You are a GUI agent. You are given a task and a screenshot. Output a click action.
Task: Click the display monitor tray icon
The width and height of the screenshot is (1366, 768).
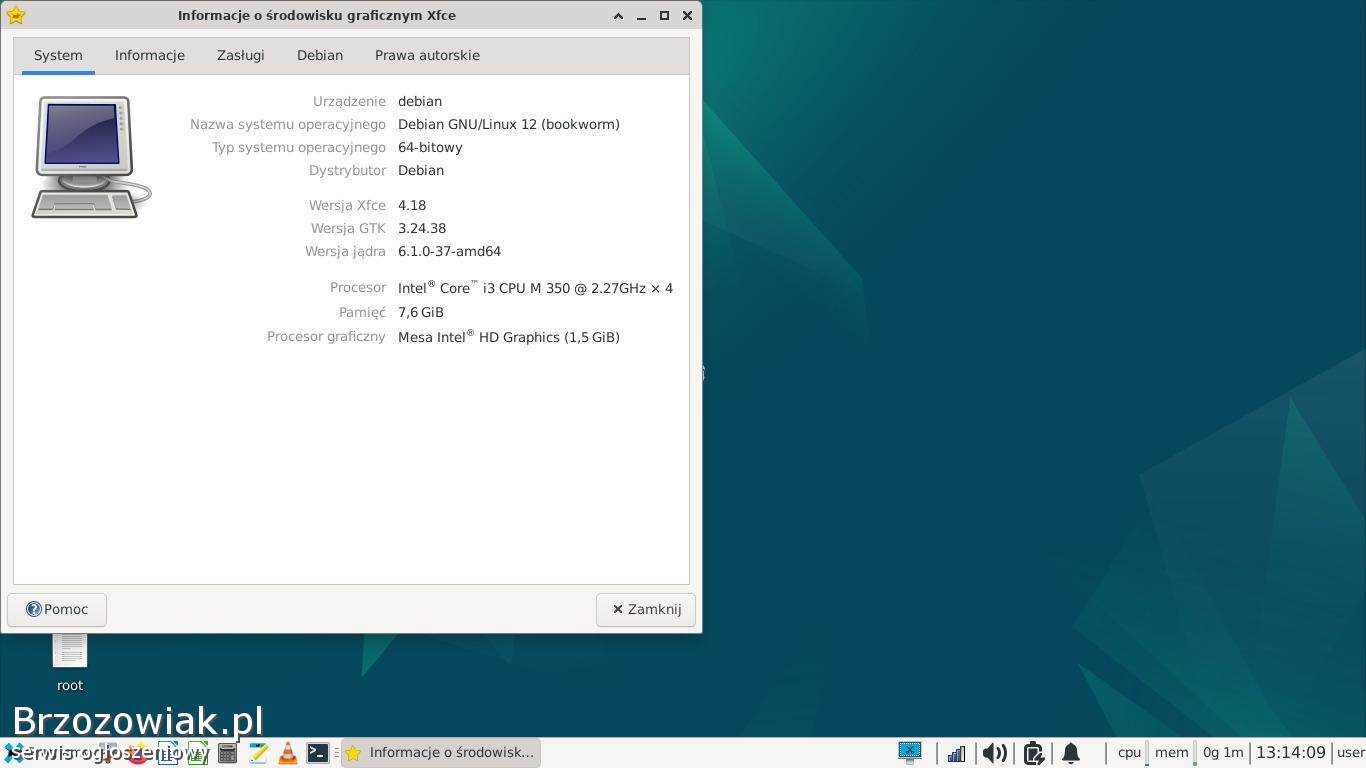909,752
